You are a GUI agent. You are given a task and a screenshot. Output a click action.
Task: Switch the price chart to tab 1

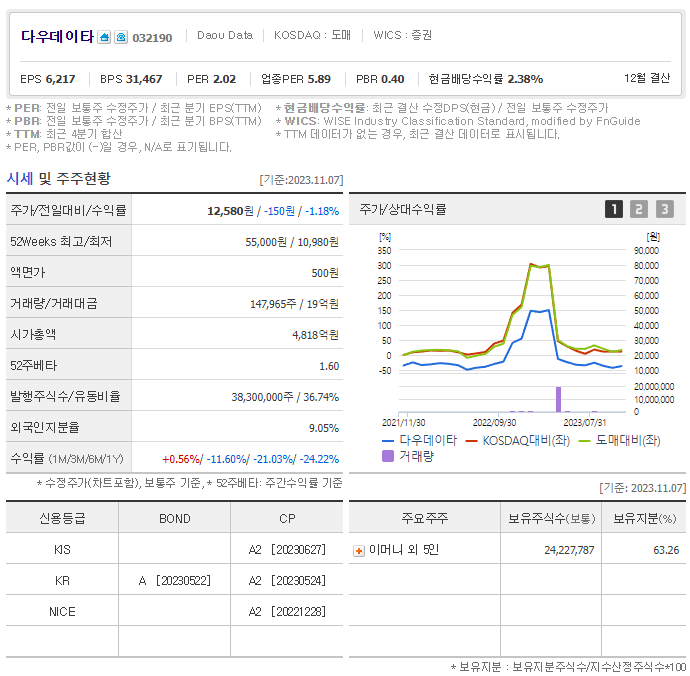click(614, 209)
